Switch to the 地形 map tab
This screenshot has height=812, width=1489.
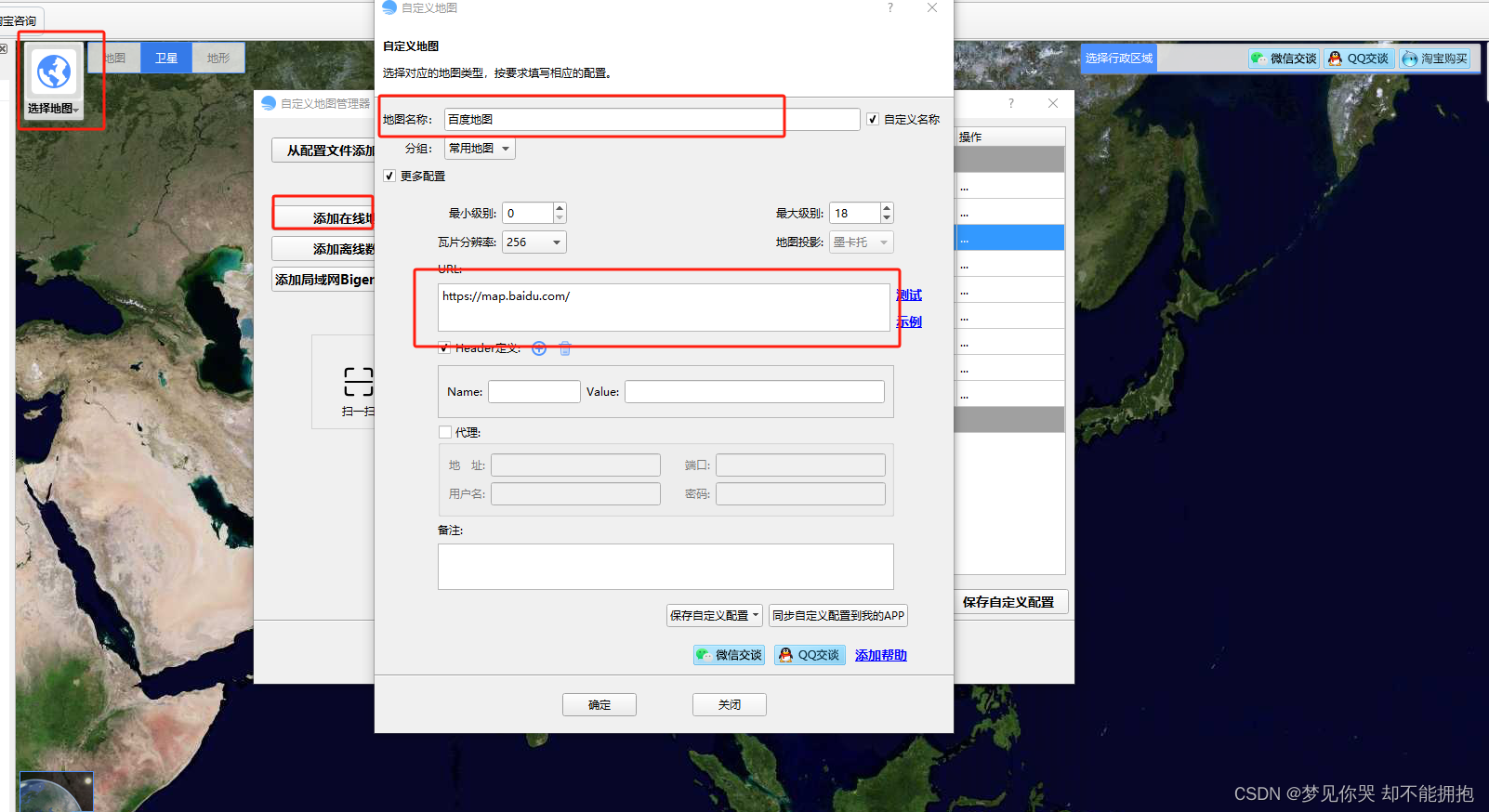coord(218,58)
